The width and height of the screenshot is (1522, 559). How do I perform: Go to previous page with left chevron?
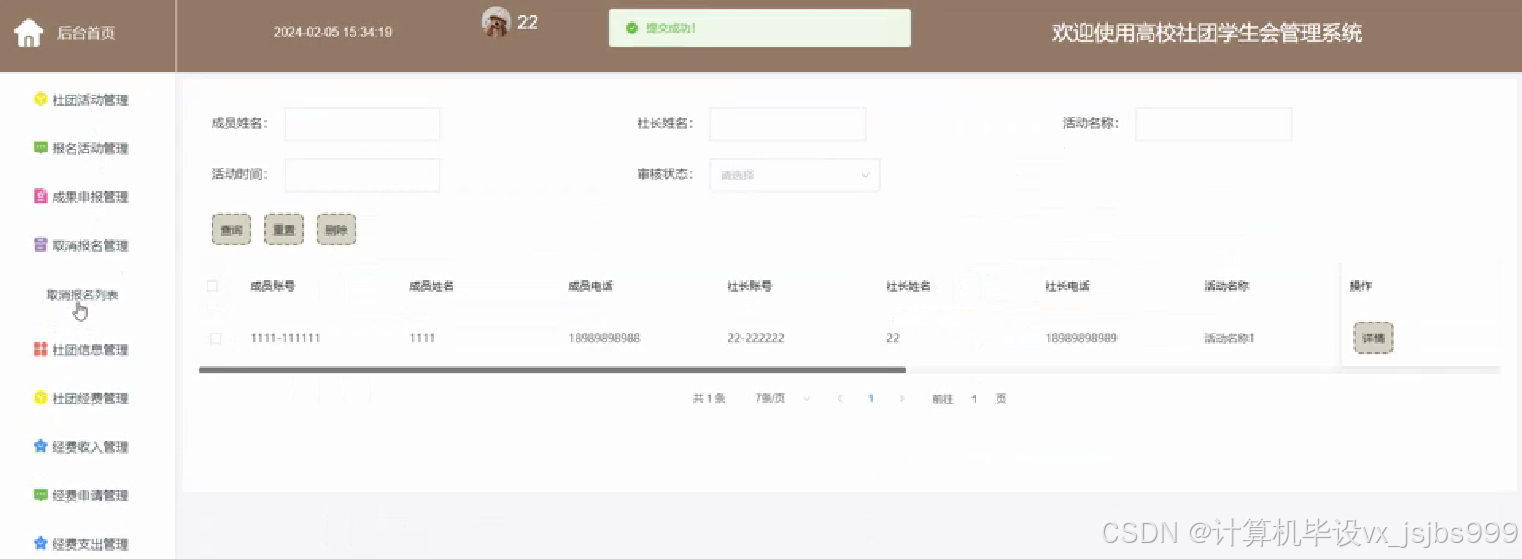tap(840, 398)
